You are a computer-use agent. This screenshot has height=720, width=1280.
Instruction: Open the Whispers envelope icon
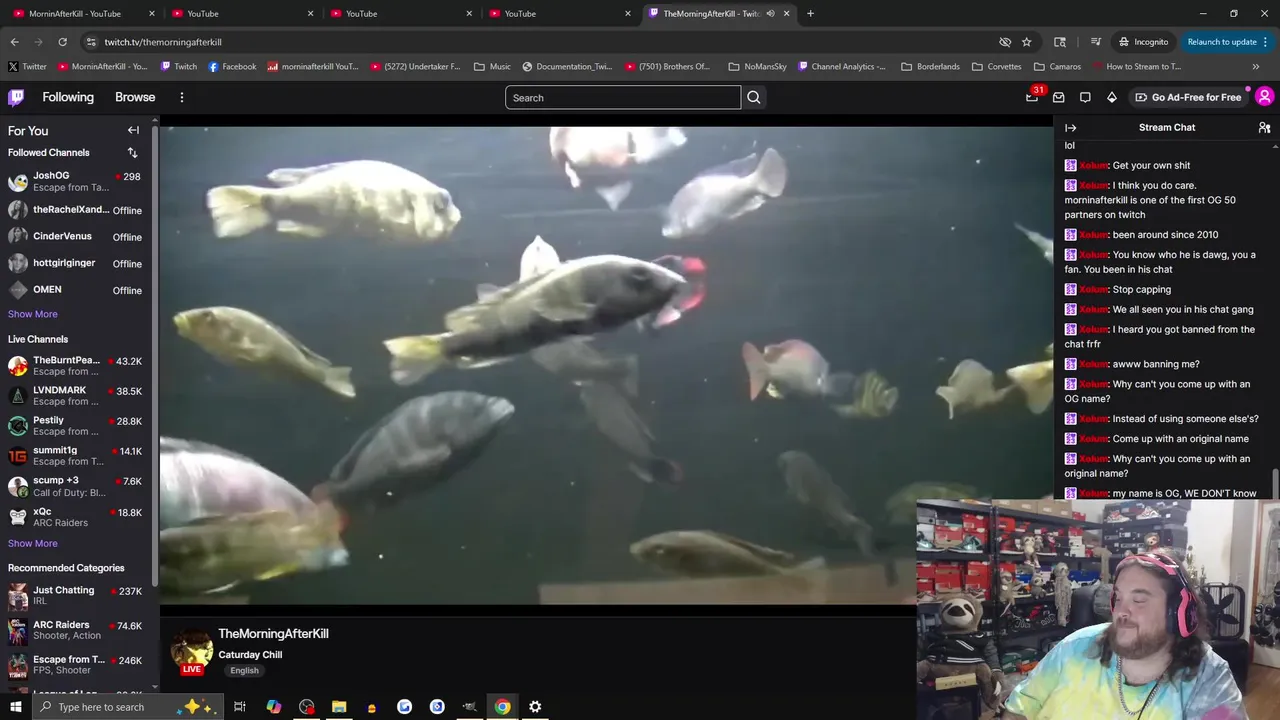(x=1058, y=97)
